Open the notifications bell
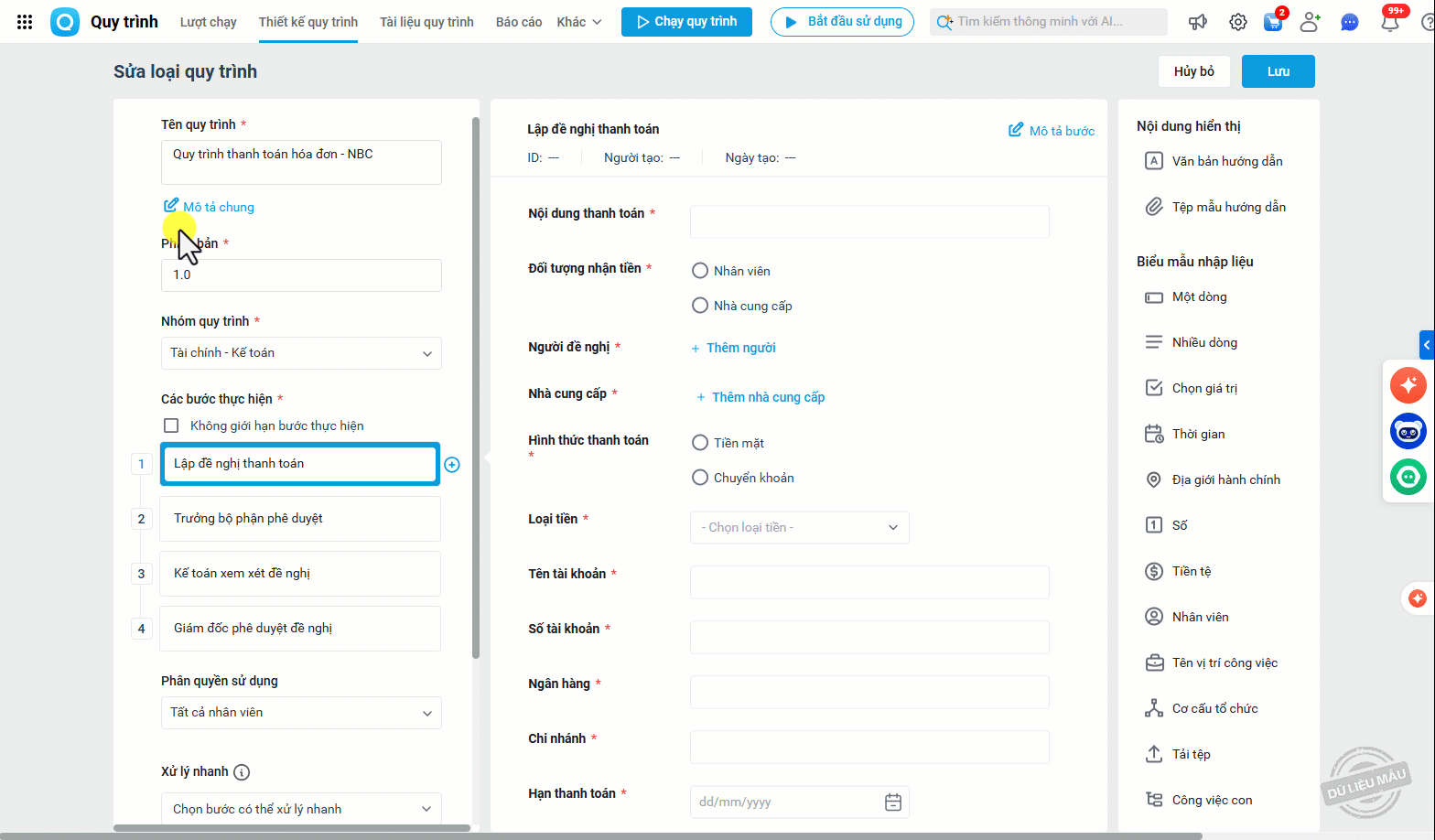1435x840 pixels. (1390, 22)
